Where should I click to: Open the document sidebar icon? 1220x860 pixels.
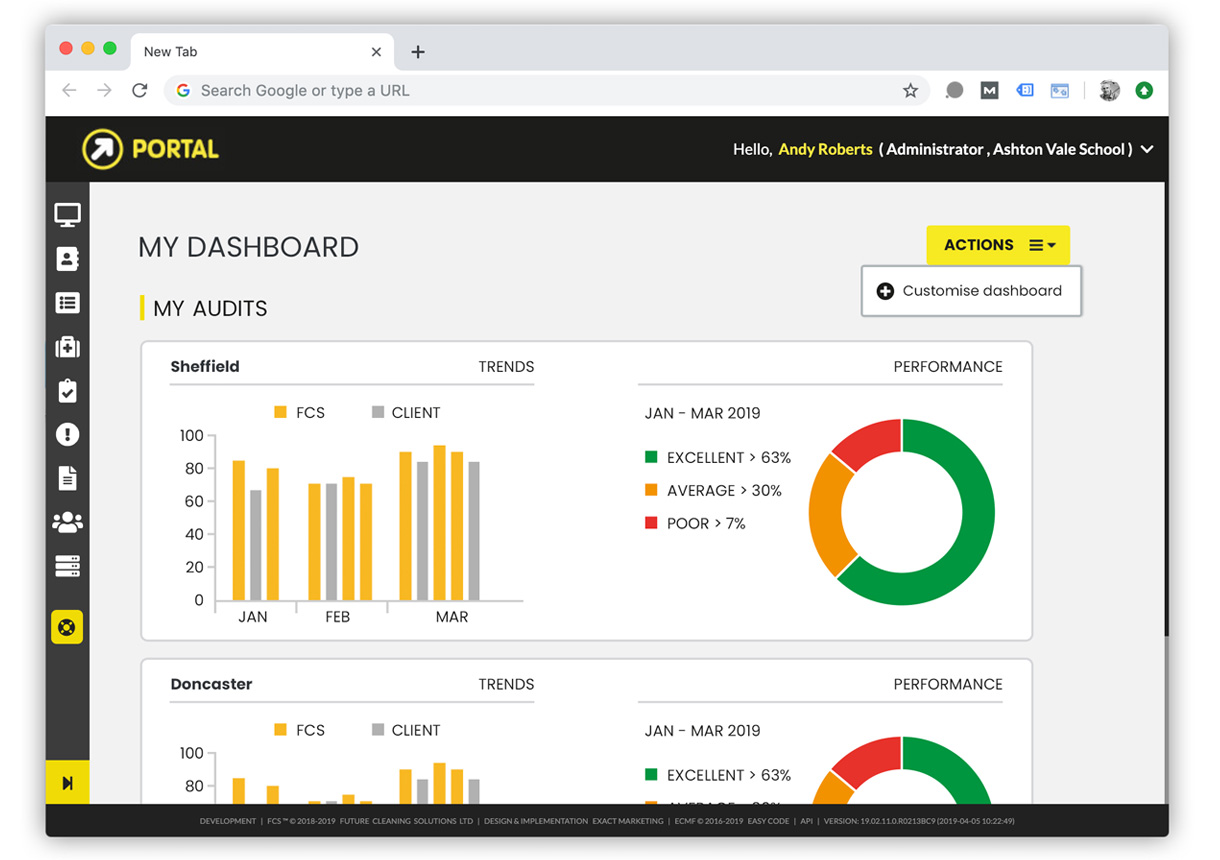(67, 478)
